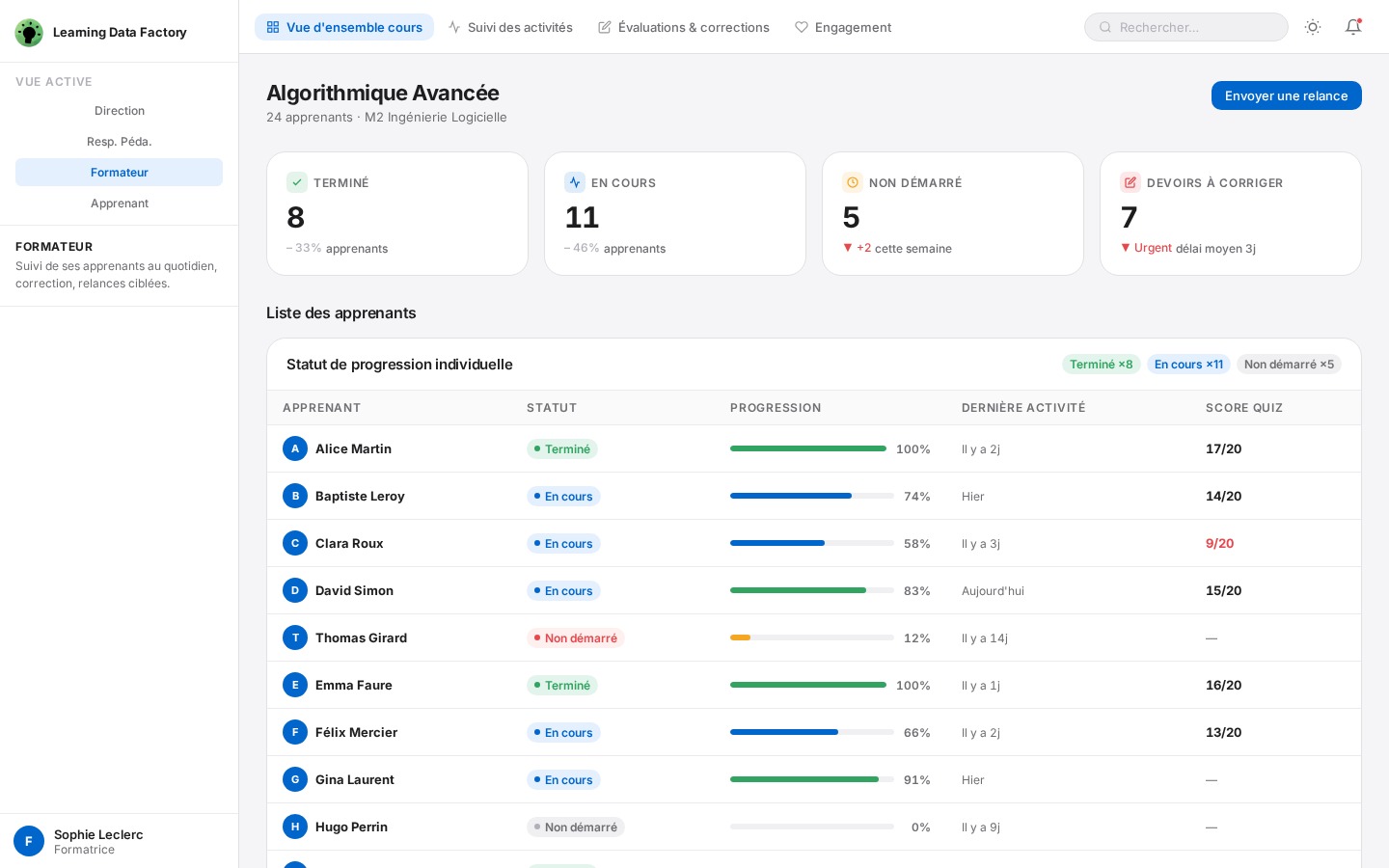Click Thomas Girard's progress bar

pos(811,637)
